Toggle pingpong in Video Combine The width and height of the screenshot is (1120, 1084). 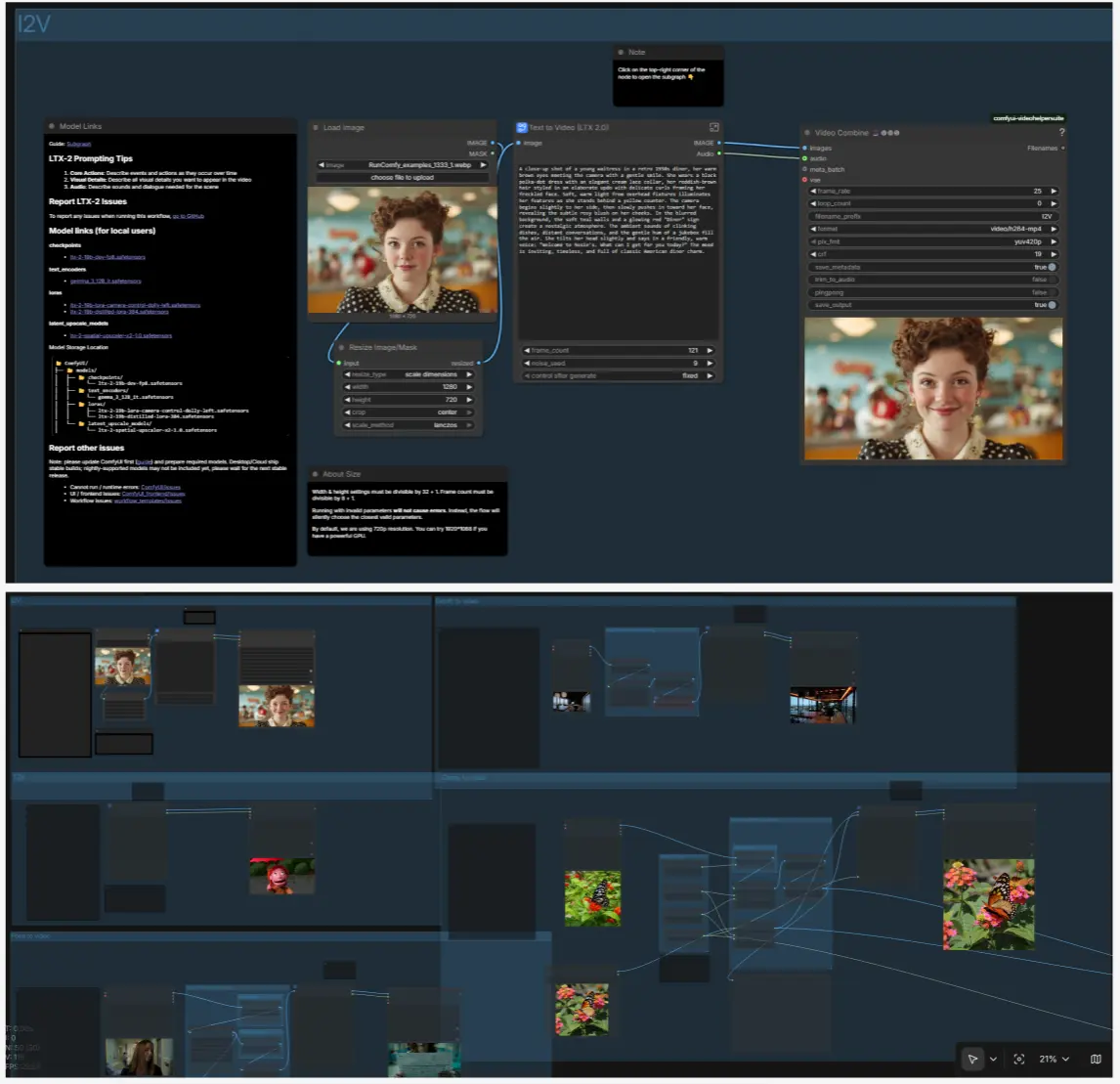(933, 292)
